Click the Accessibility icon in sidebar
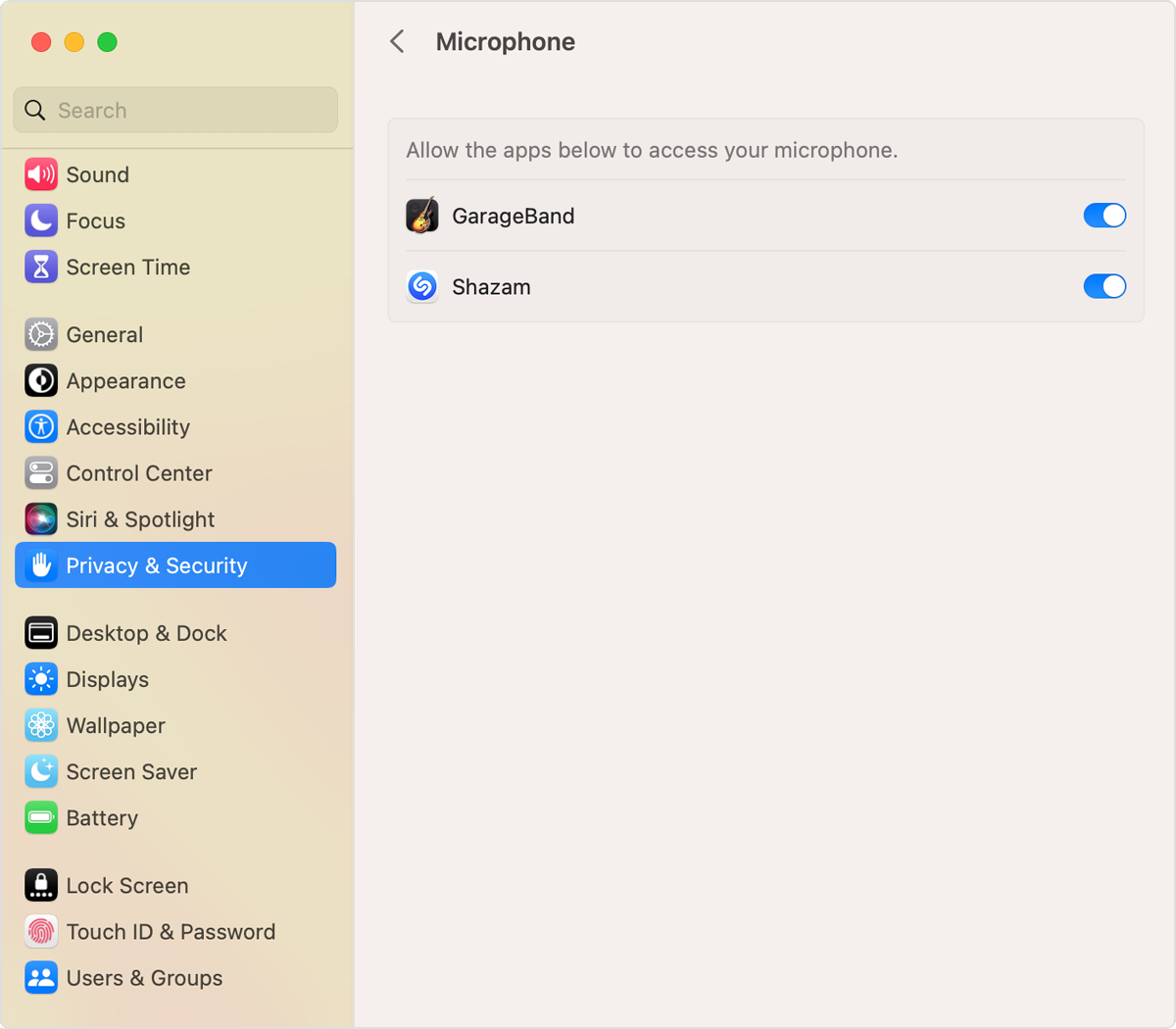Screen dimensions: 1176x1029 pos(41,427)
